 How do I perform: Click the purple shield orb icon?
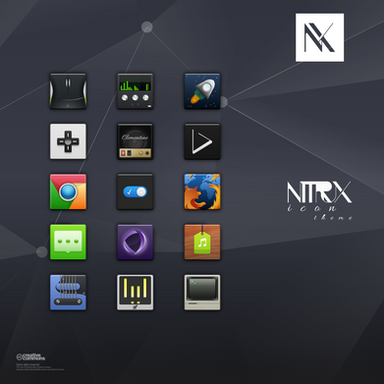pyautogui.click(x=135, y=242)
